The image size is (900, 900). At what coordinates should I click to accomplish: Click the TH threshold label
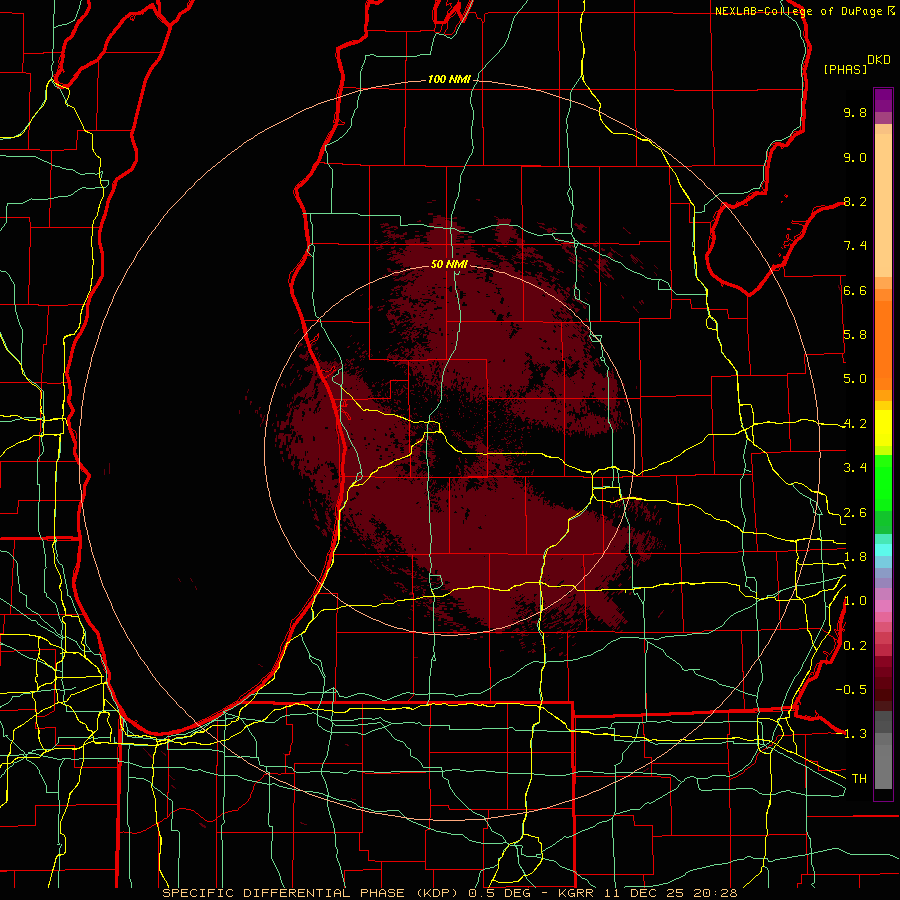859,779
